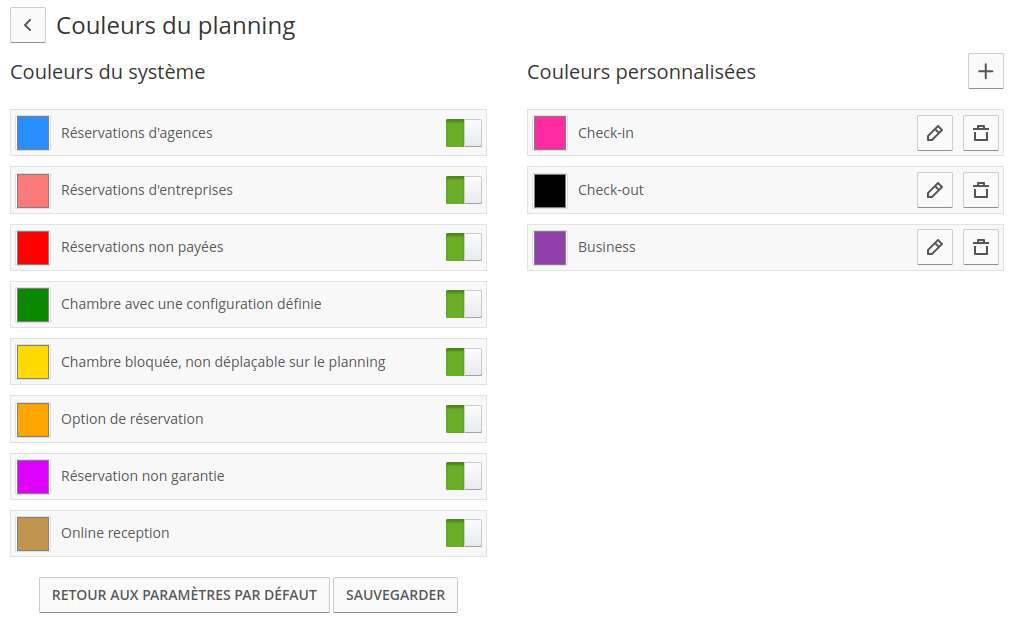1017x625 pixels.
Task: Click SAUVEGARDER to save colors
Action: (396, 595)
